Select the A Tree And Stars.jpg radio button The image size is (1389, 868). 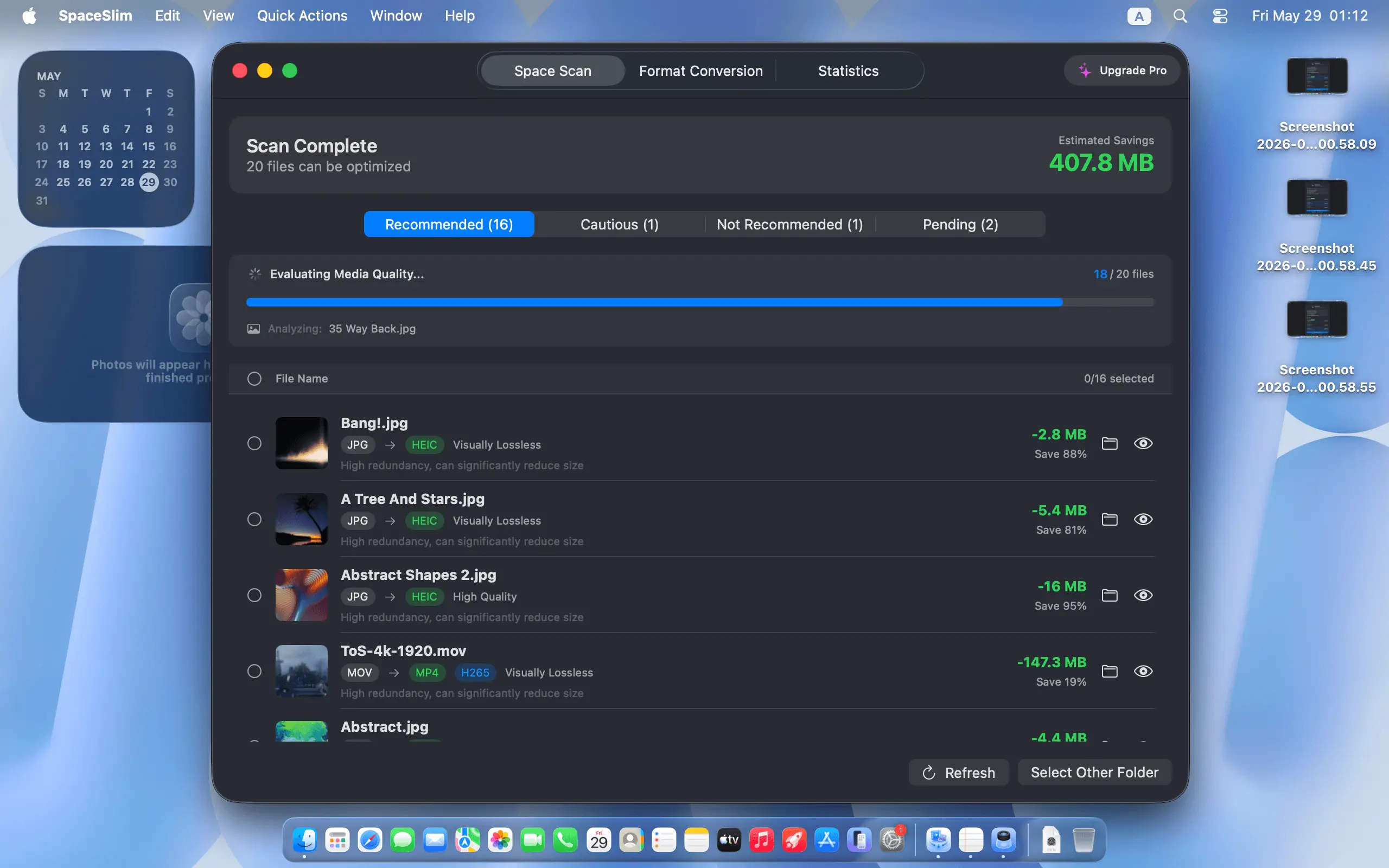[254, 519]
